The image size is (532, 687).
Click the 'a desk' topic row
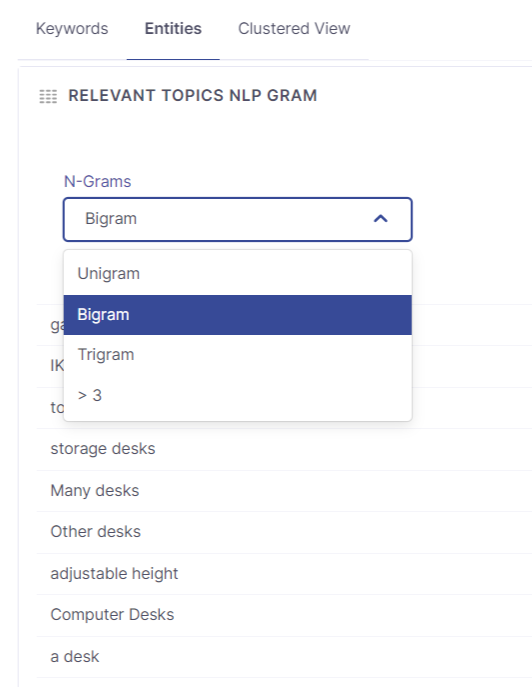click(284, 657)
